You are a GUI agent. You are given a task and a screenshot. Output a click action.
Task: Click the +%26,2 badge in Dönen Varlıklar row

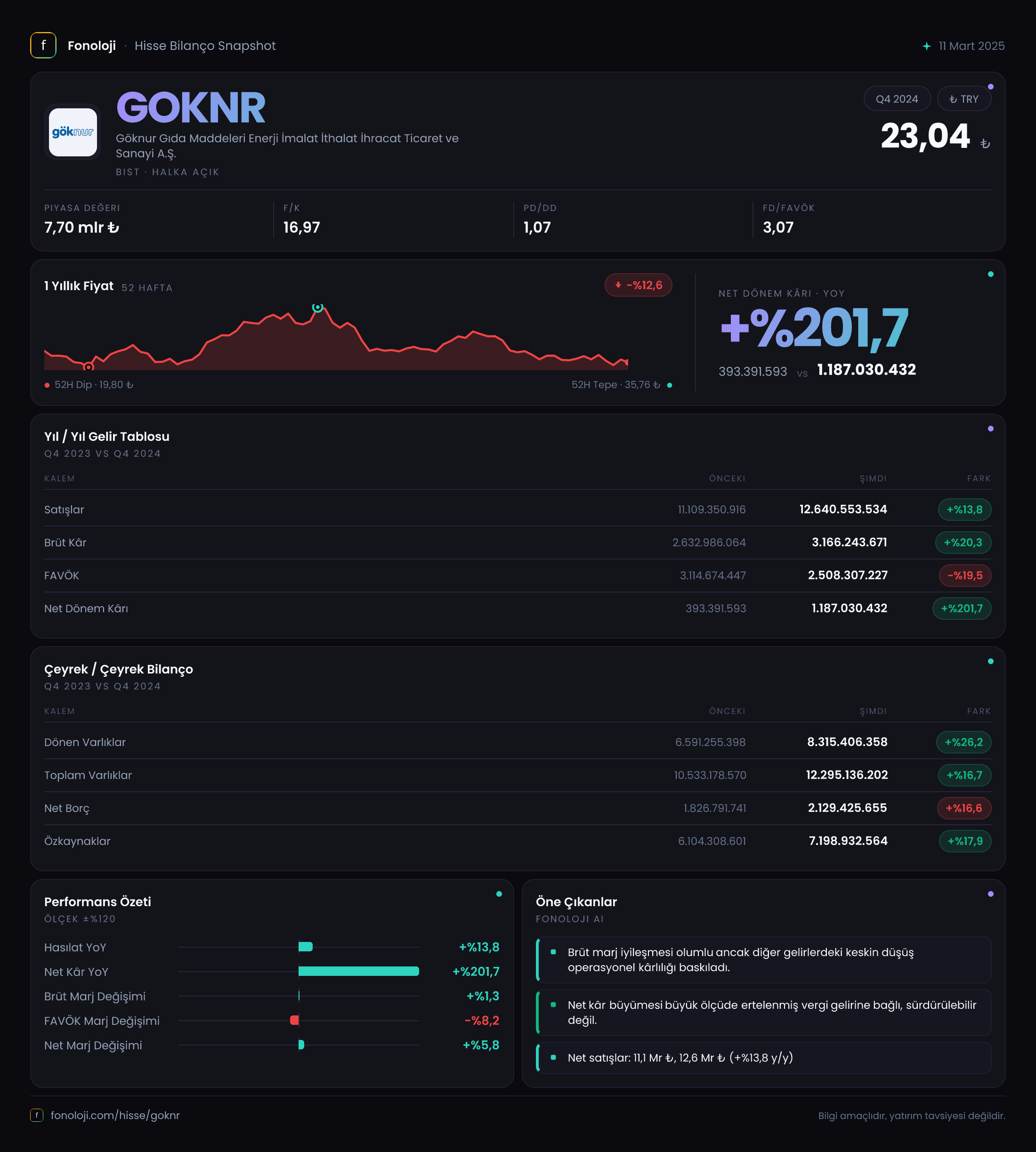click(x=963, y=742)
